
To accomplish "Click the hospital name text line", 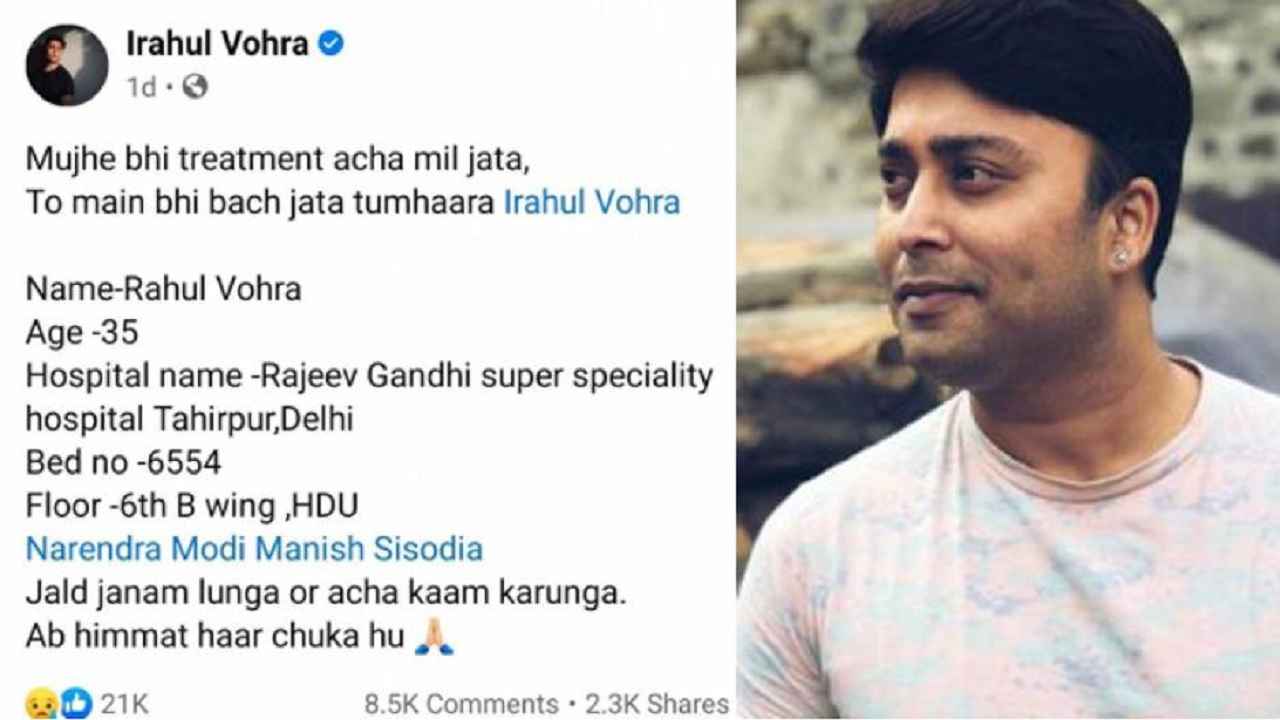I will [x=369, y=376].
